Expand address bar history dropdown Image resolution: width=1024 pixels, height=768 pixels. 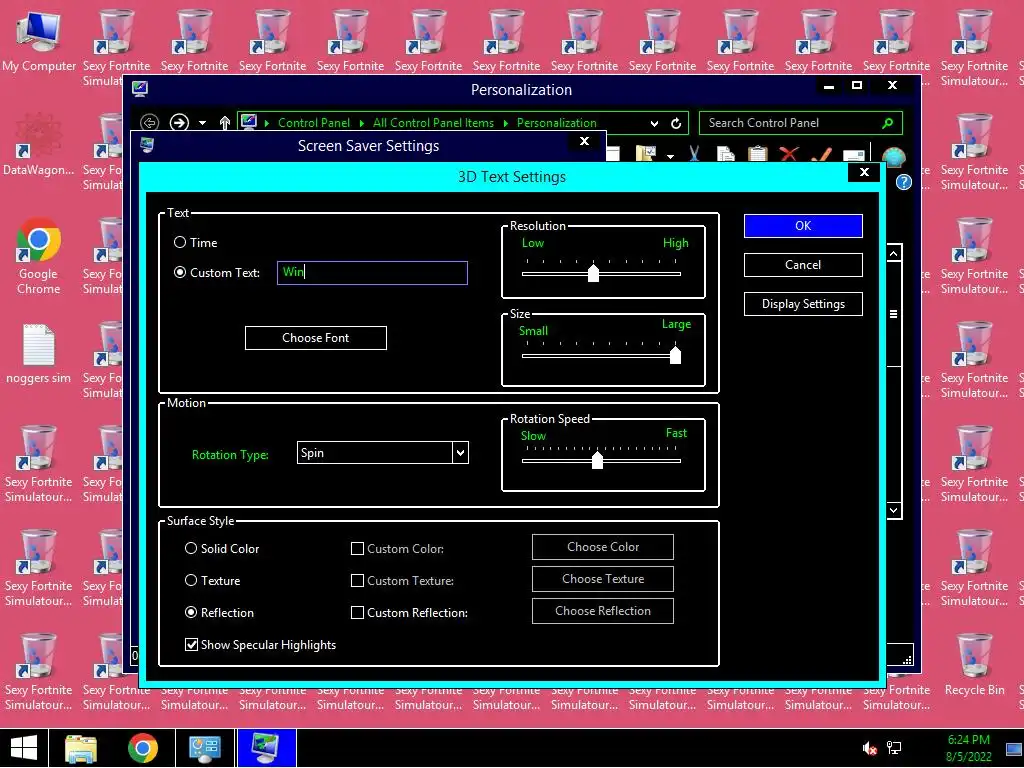654,123
